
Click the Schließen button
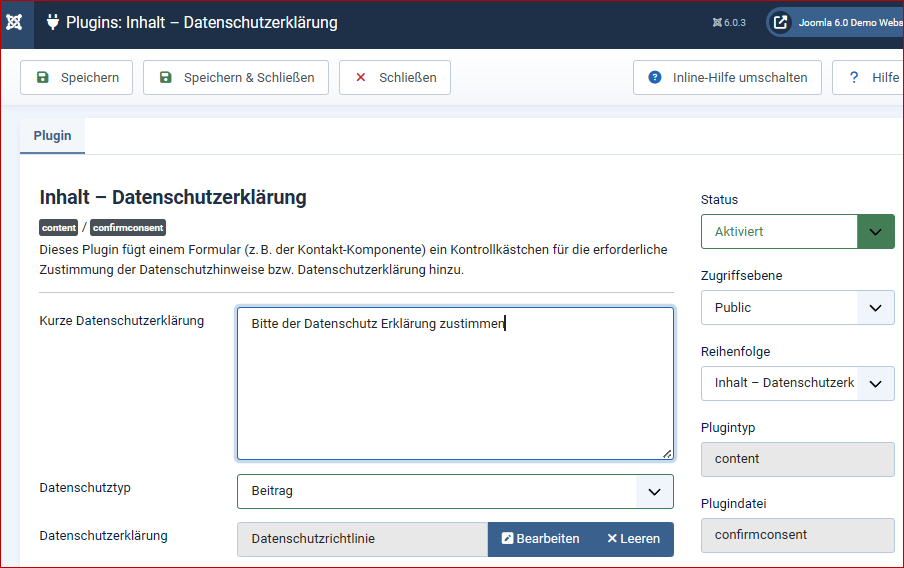click(395, 78)
